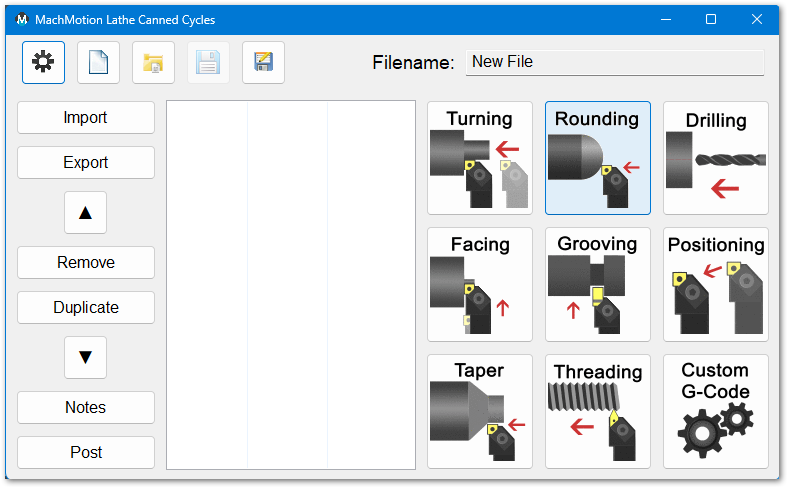The width and height of the screenshot is (788, 488).
Task: Click the Import button
Action: (86, 117)
